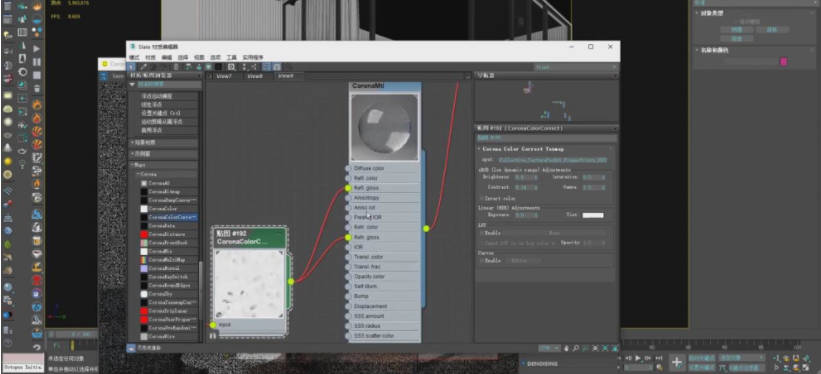The height and width of the screenshot is (374, 821).
Task: Open the 材质 menu
Action: coord(150,57)
